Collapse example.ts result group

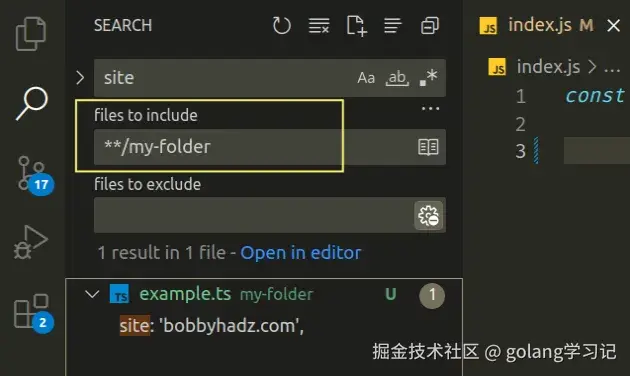[x=92, y=294]
